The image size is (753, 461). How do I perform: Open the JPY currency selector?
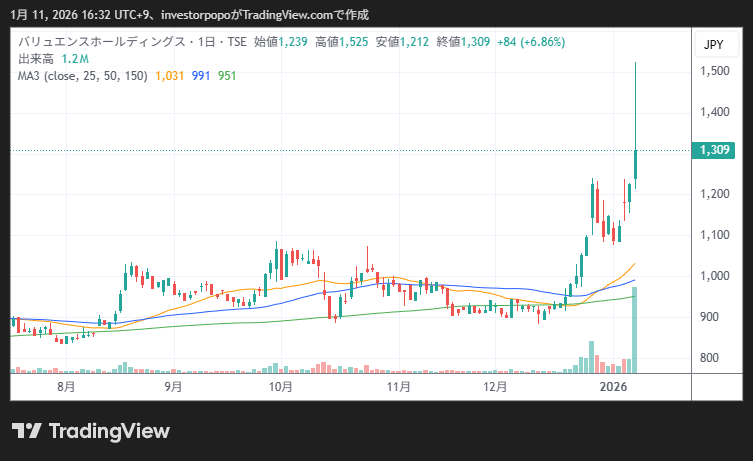point(713,45)
